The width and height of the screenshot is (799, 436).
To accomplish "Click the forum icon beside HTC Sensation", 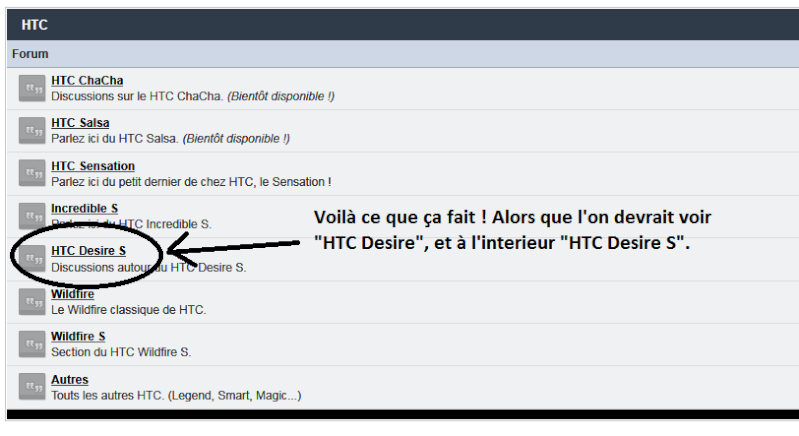I will coord(32,173).
